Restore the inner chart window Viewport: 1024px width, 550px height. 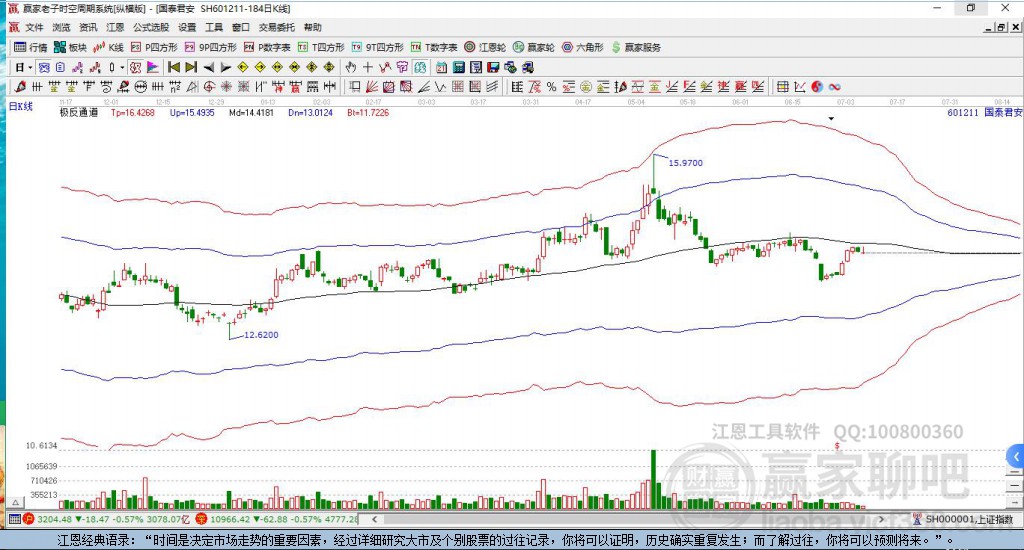pos(1001,27)
